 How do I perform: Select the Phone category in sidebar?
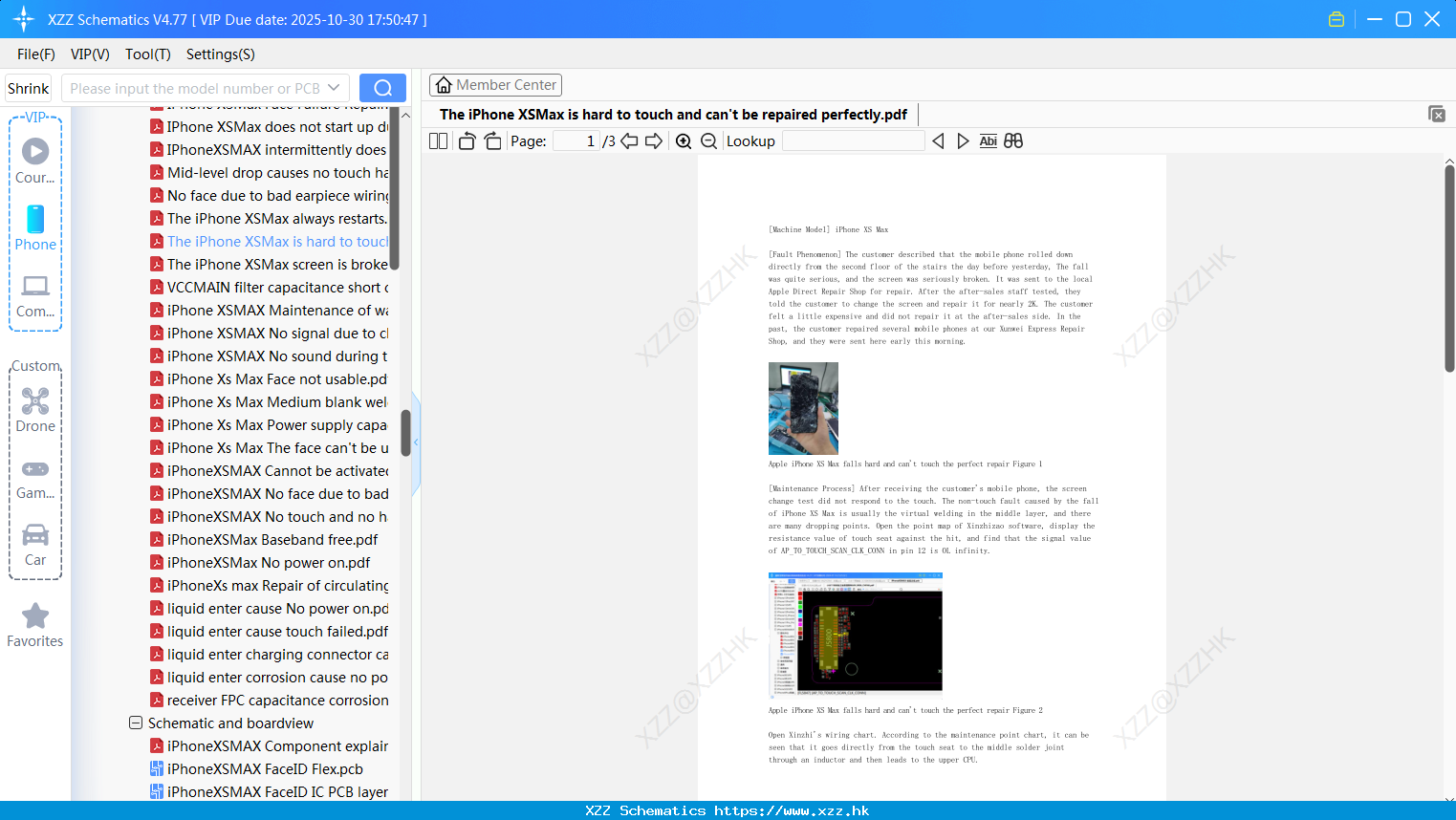35,228
